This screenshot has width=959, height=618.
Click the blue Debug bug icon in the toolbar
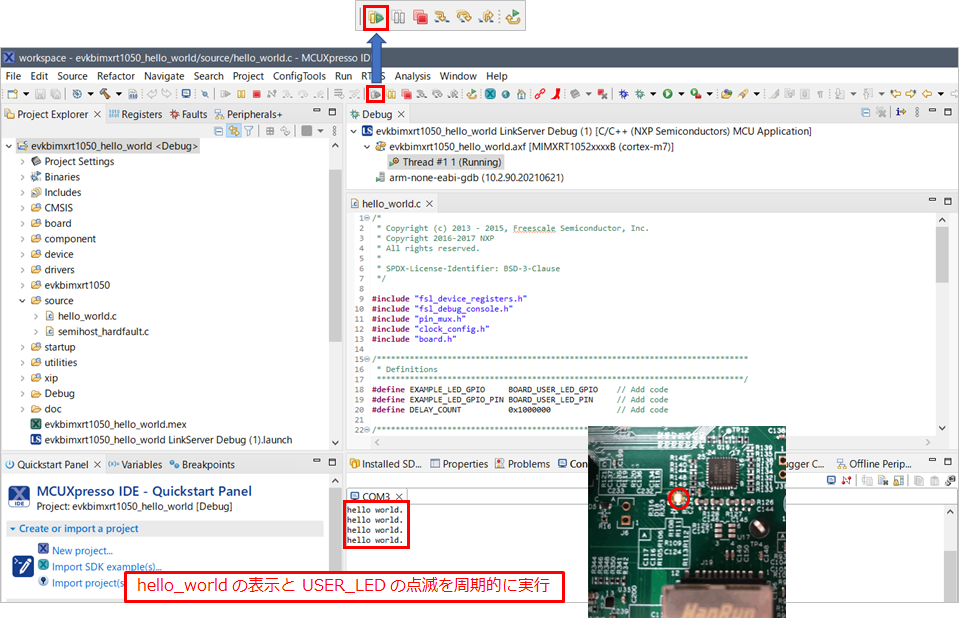(623, 94)
